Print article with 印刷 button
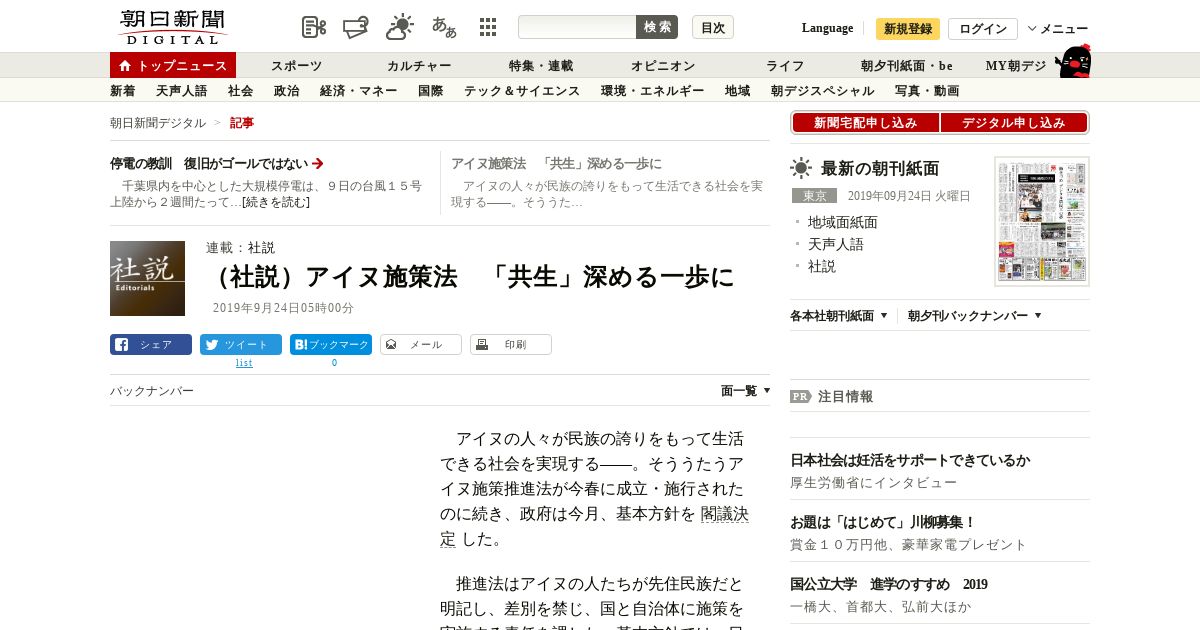The width and height of the screenshot is (1200, 630). pyautogui.click(x=511, y=345)
